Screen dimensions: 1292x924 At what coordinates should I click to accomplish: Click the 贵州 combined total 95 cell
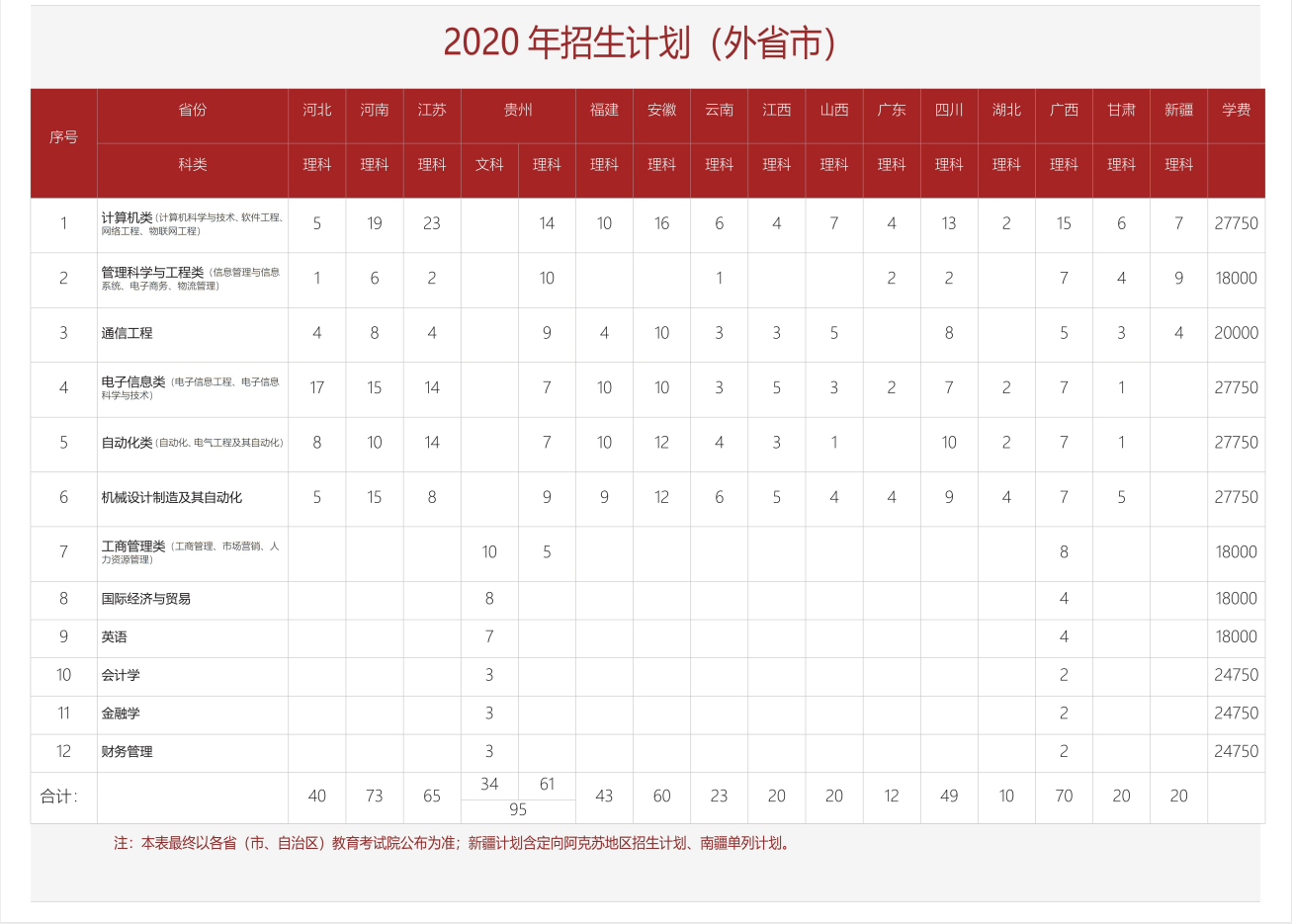pyautogui.click(x=518, y=810)
